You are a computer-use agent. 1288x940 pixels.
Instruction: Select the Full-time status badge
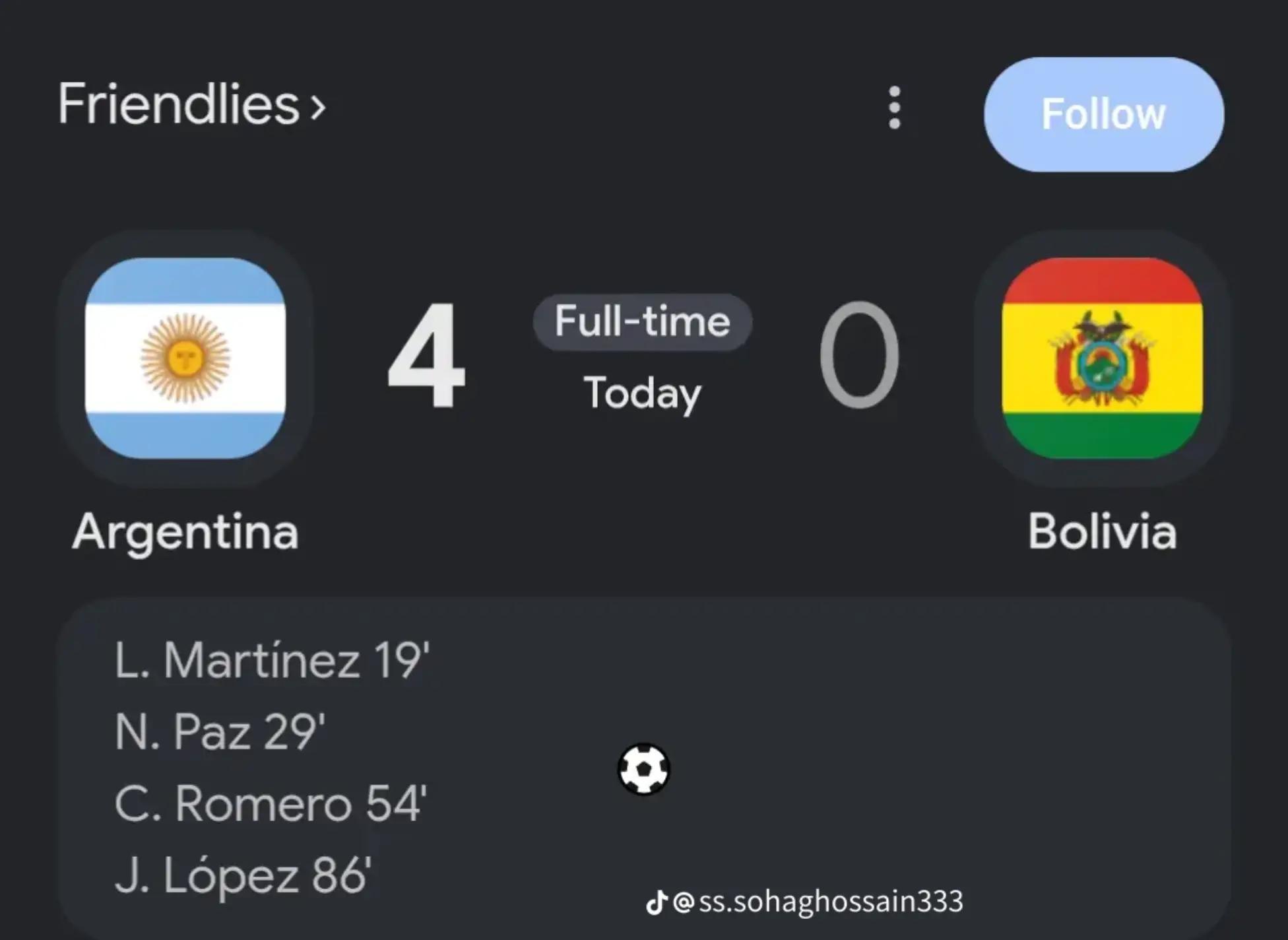(642, 322)
